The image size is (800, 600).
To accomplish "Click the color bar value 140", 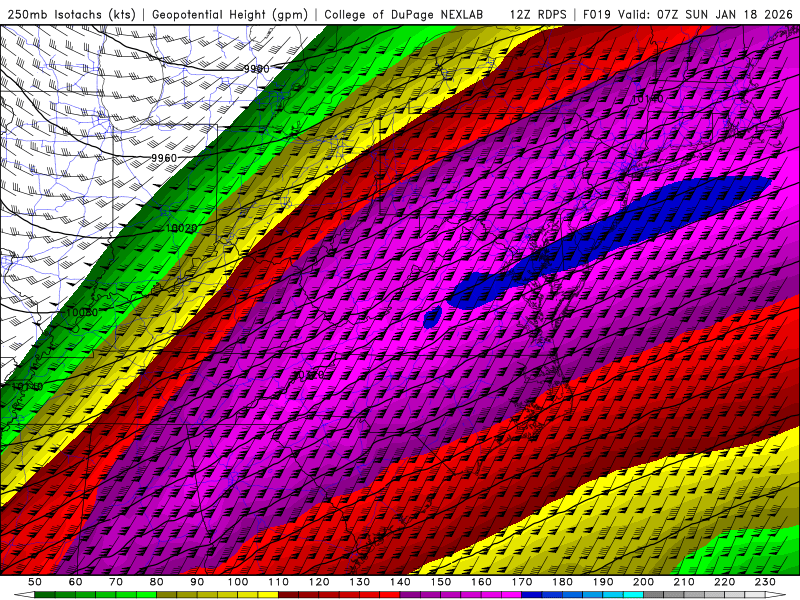I will [400, 582].
